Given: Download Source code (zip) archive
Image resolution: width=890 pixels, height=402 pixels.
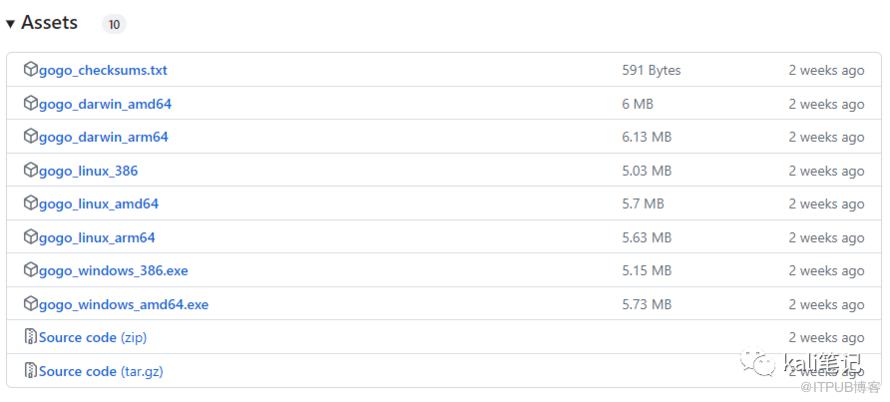Looking at the screenshot, I should pyautogui.click(x=93, y=338).
